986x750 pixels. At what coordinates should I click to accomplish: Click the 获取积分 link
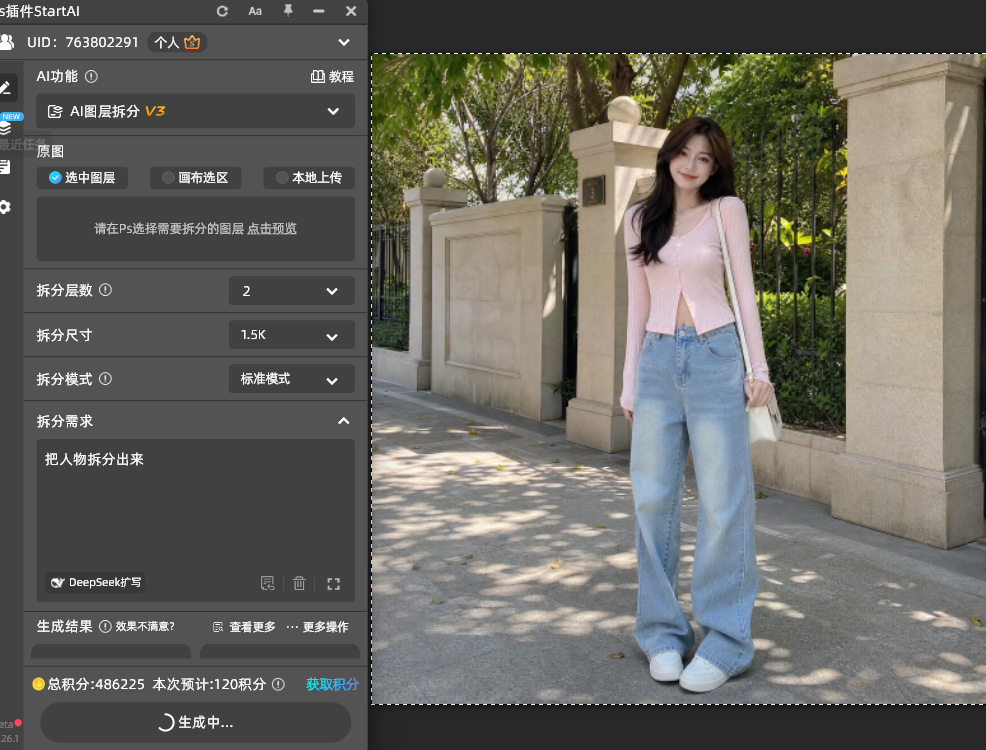point(333,684)
